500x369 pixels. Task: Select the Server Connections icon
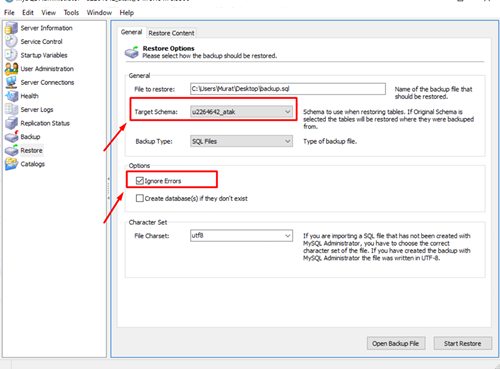tap(11, 82)
